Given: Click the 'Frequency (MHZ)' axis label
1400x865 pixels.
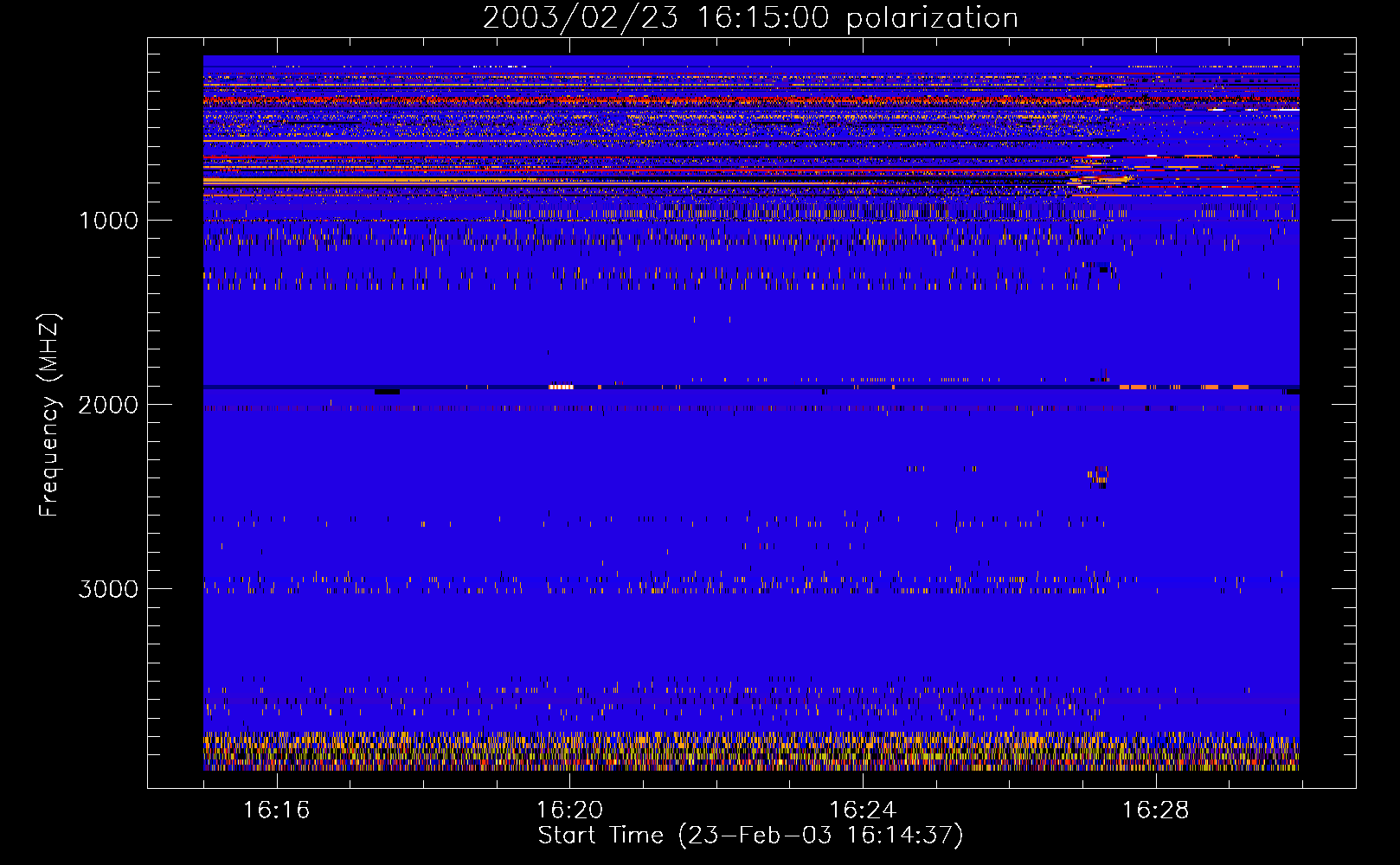Looking at the screenshot, I should click(x=49, y=415).
